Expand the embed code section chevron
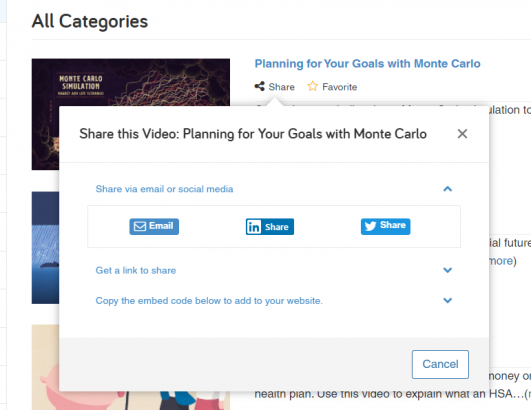 click(448, 300)
